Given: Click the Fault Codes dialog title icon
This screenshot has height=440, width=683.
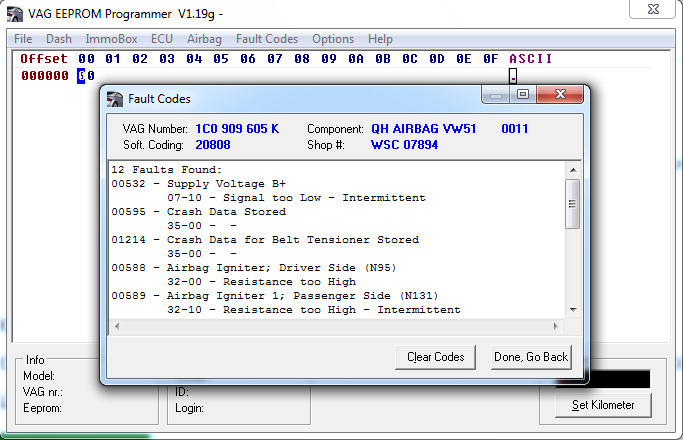Looking at the screenshot, I should point(116,99).
